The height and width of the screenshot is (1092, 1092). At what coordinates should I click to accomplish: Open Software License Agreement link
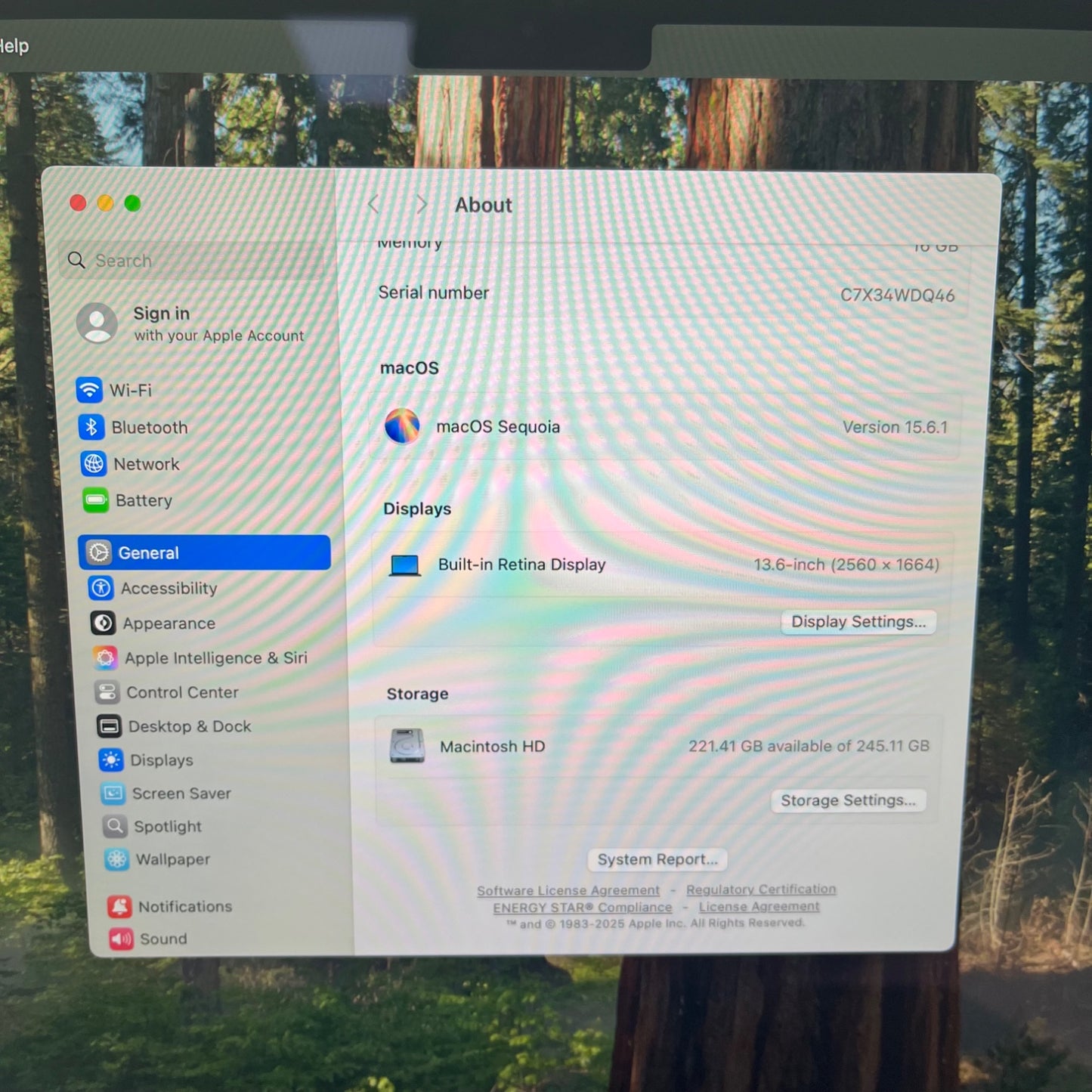click(568, 890)
